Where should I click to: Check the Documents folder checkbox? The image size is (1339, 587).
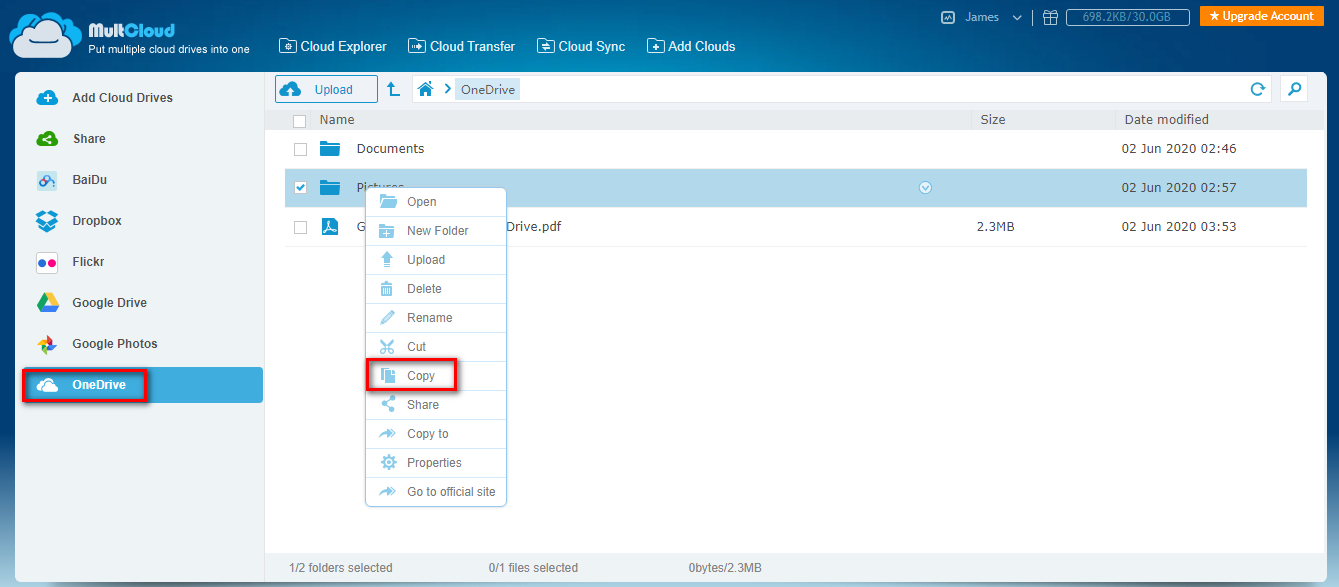[x=300, y=149]
